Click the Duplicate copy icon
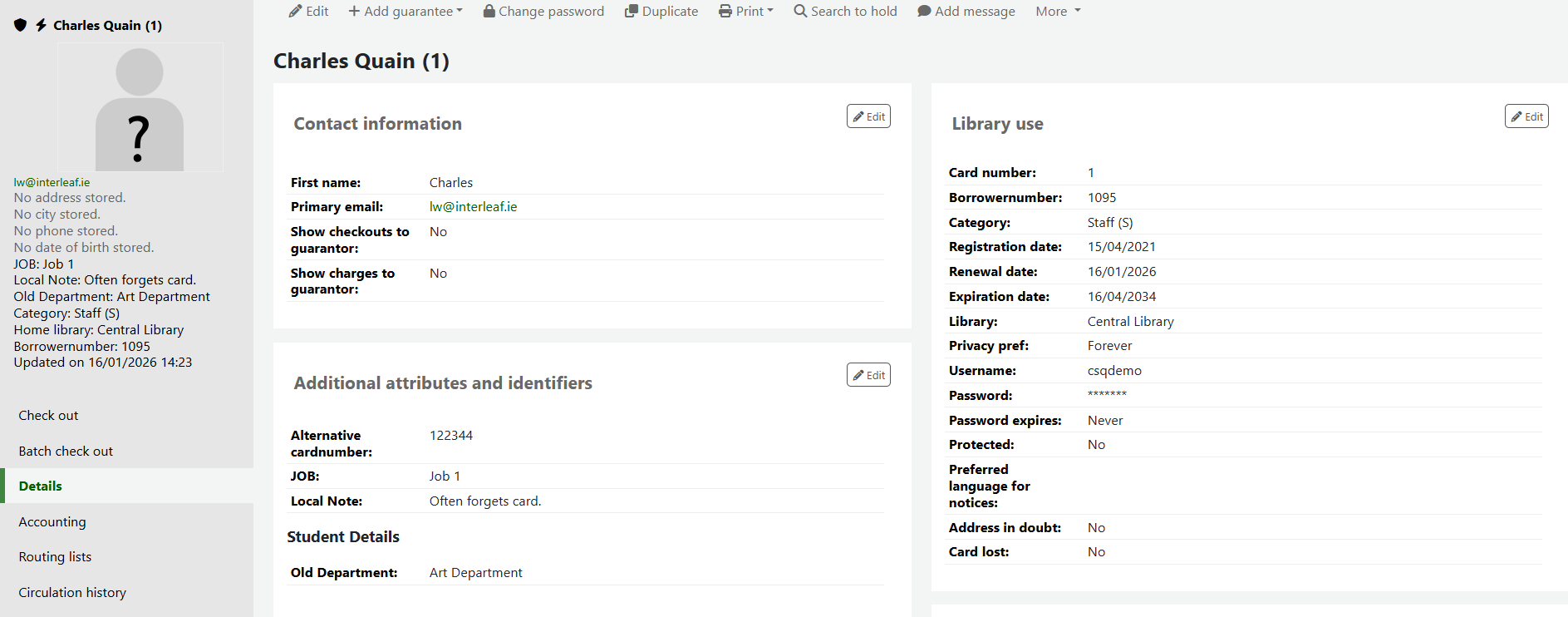This screenshot has width=1568, height=617. (x=632, y=12)
